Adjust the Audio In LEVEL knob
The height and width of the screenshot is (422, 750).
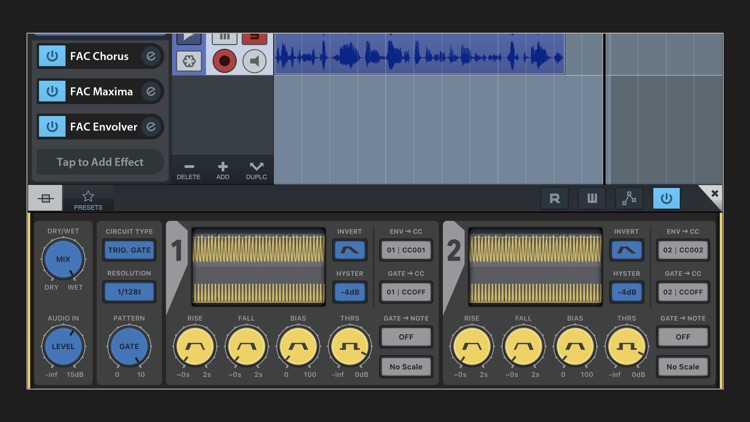tap(63, 346)
